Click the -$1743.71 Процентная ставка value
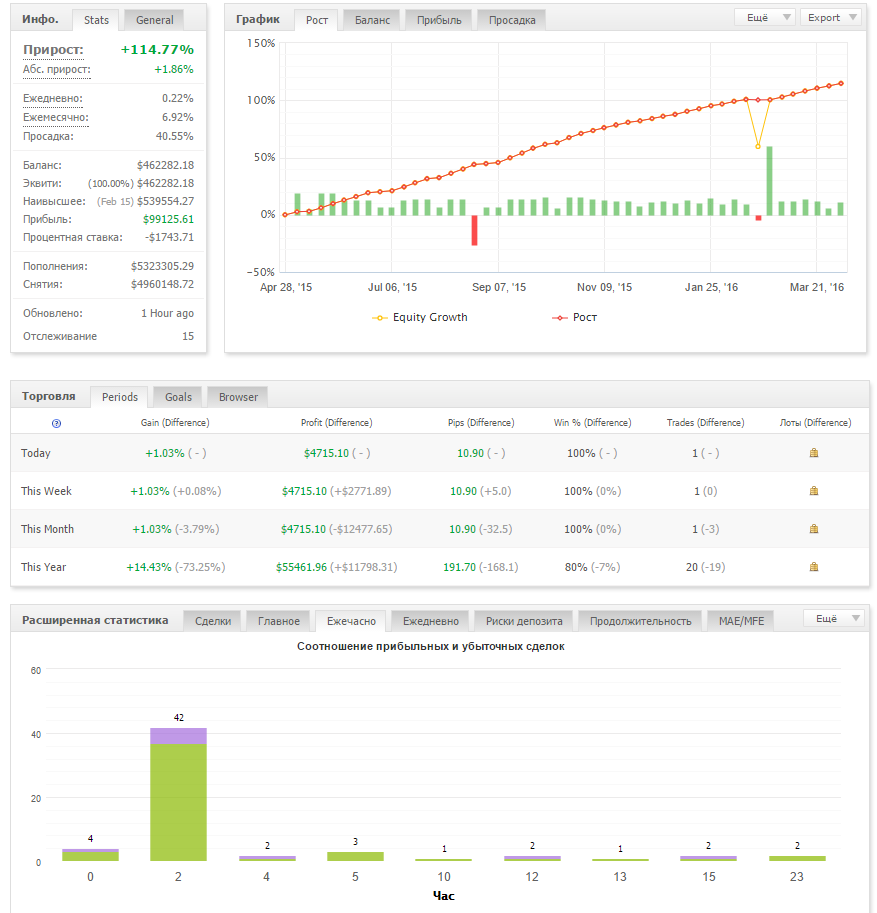 169,238
